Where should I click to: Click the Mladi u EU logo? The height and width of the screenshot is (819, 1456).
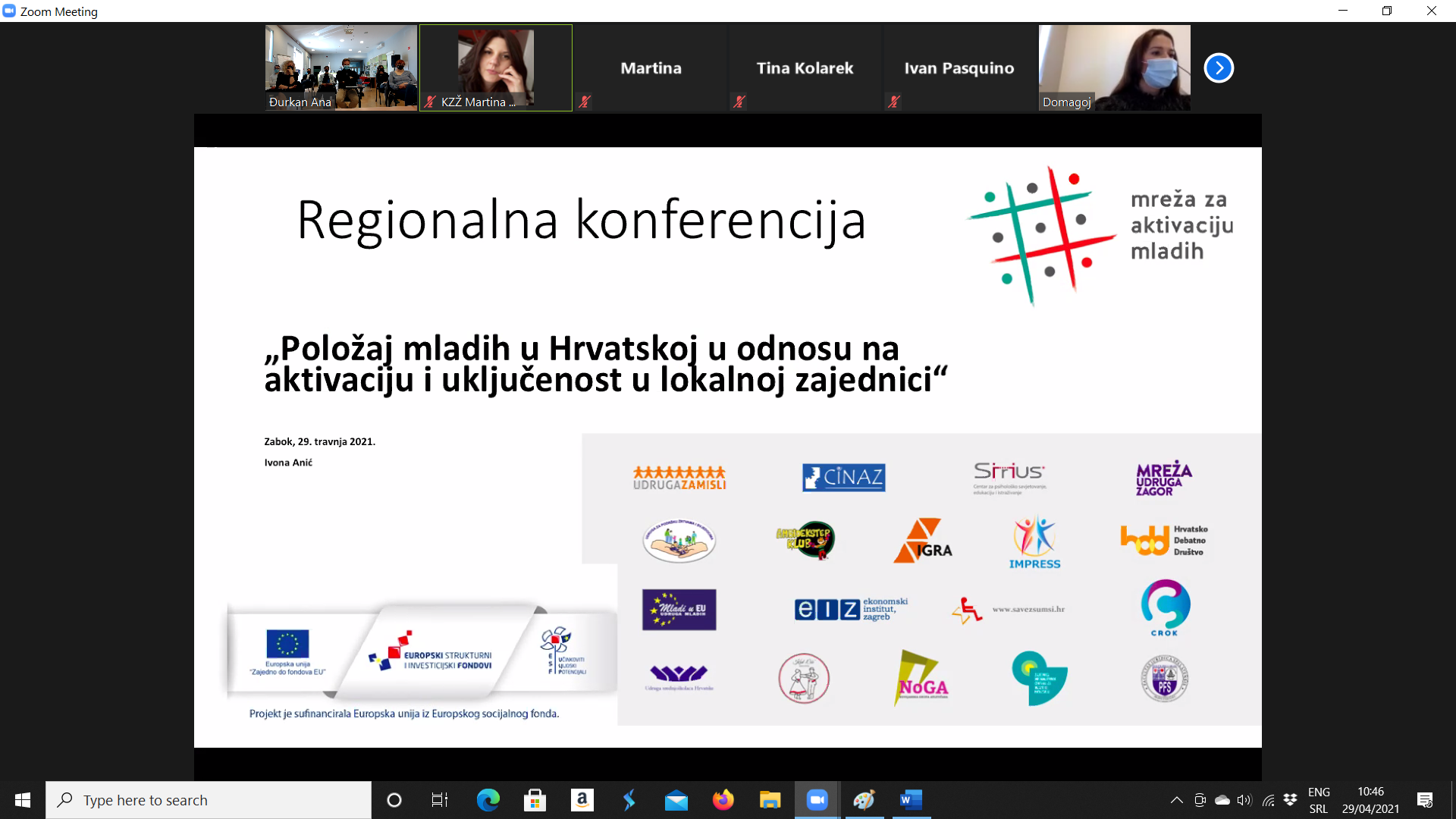679,610
